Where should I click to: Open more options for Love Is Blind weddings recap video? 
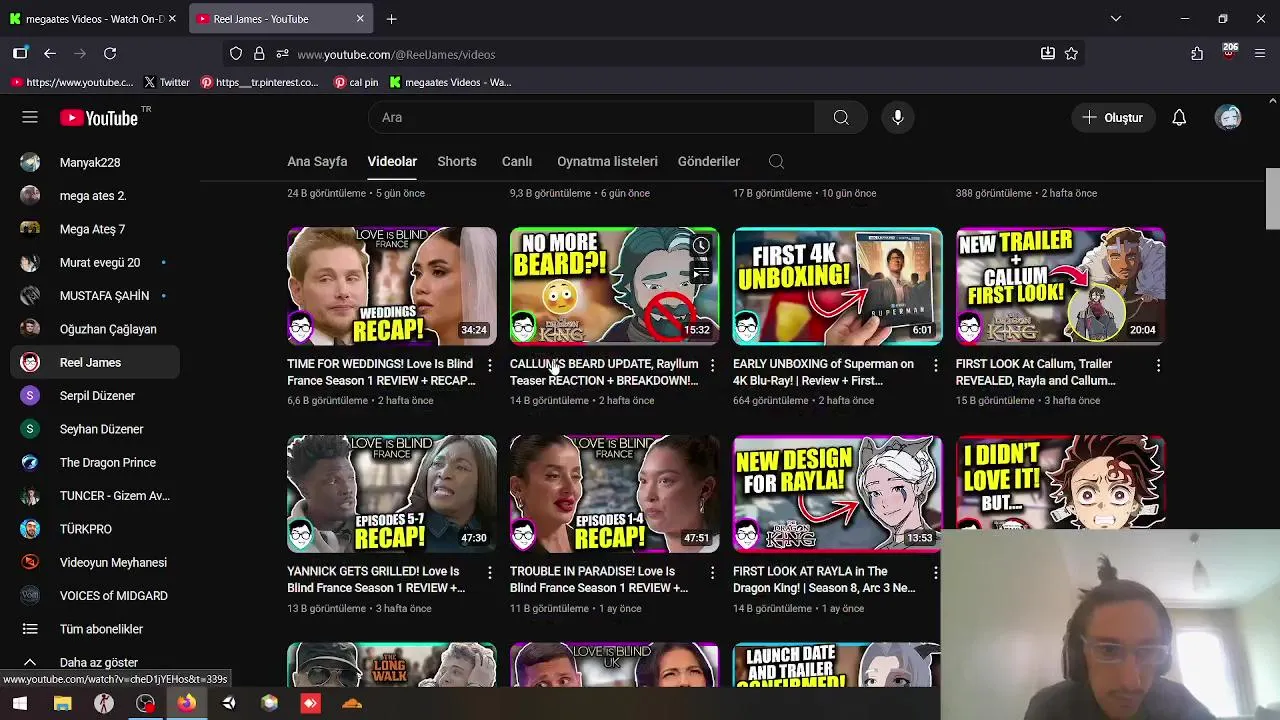[x=489, y=366]
